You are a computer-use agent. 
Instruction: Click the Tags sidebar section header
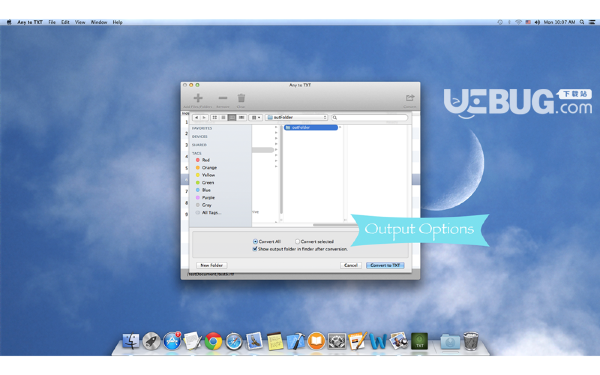coord(196,153)
